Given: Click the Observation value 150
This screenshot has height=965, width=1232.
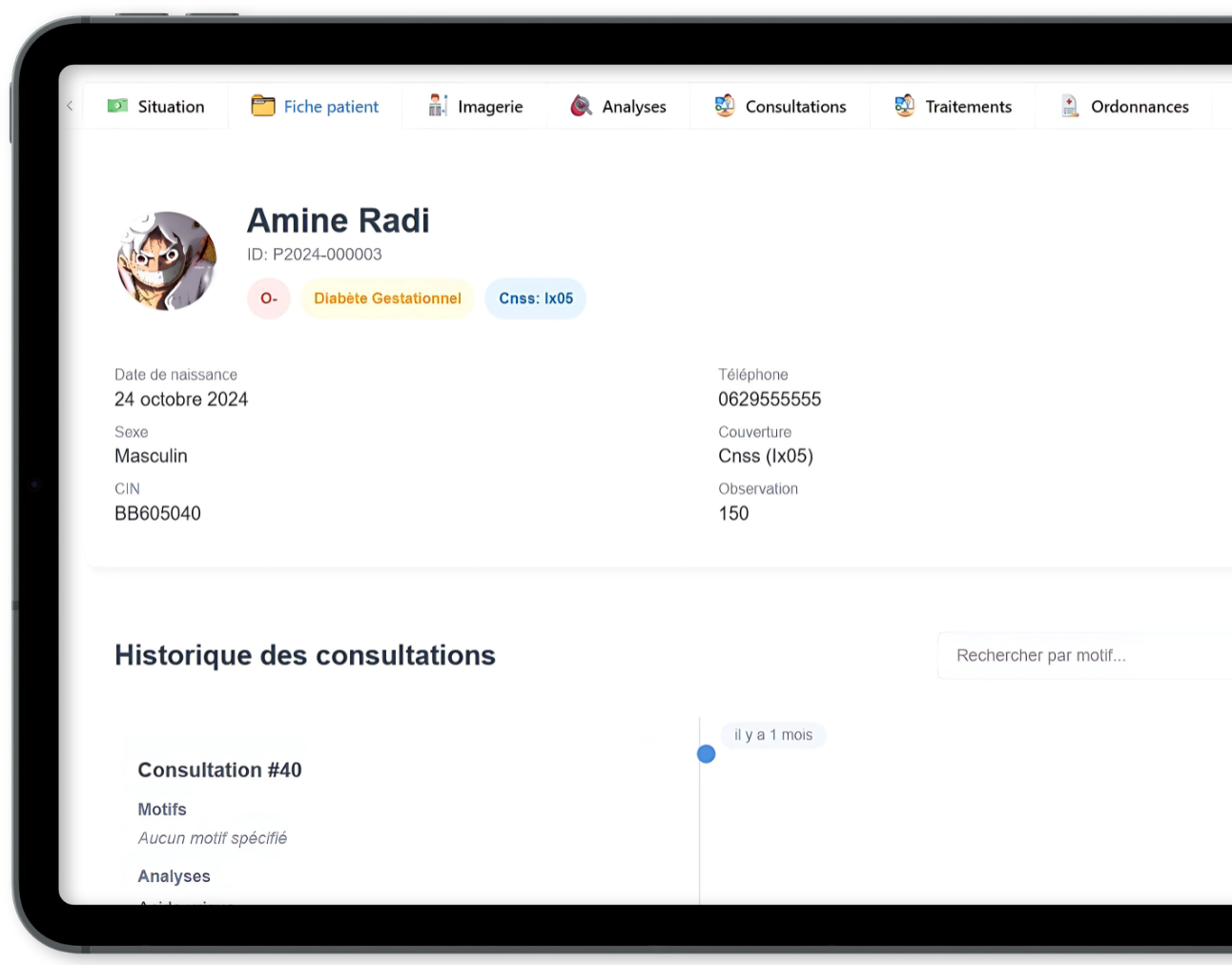Looking at the screenshot, I should [733, 514].
